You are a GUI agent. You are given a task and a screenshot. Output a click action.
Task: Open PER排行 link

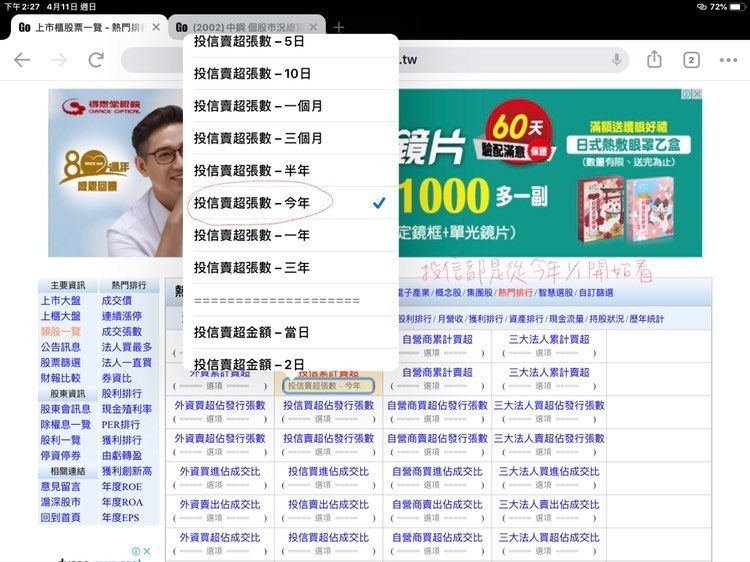coord(121,425)
